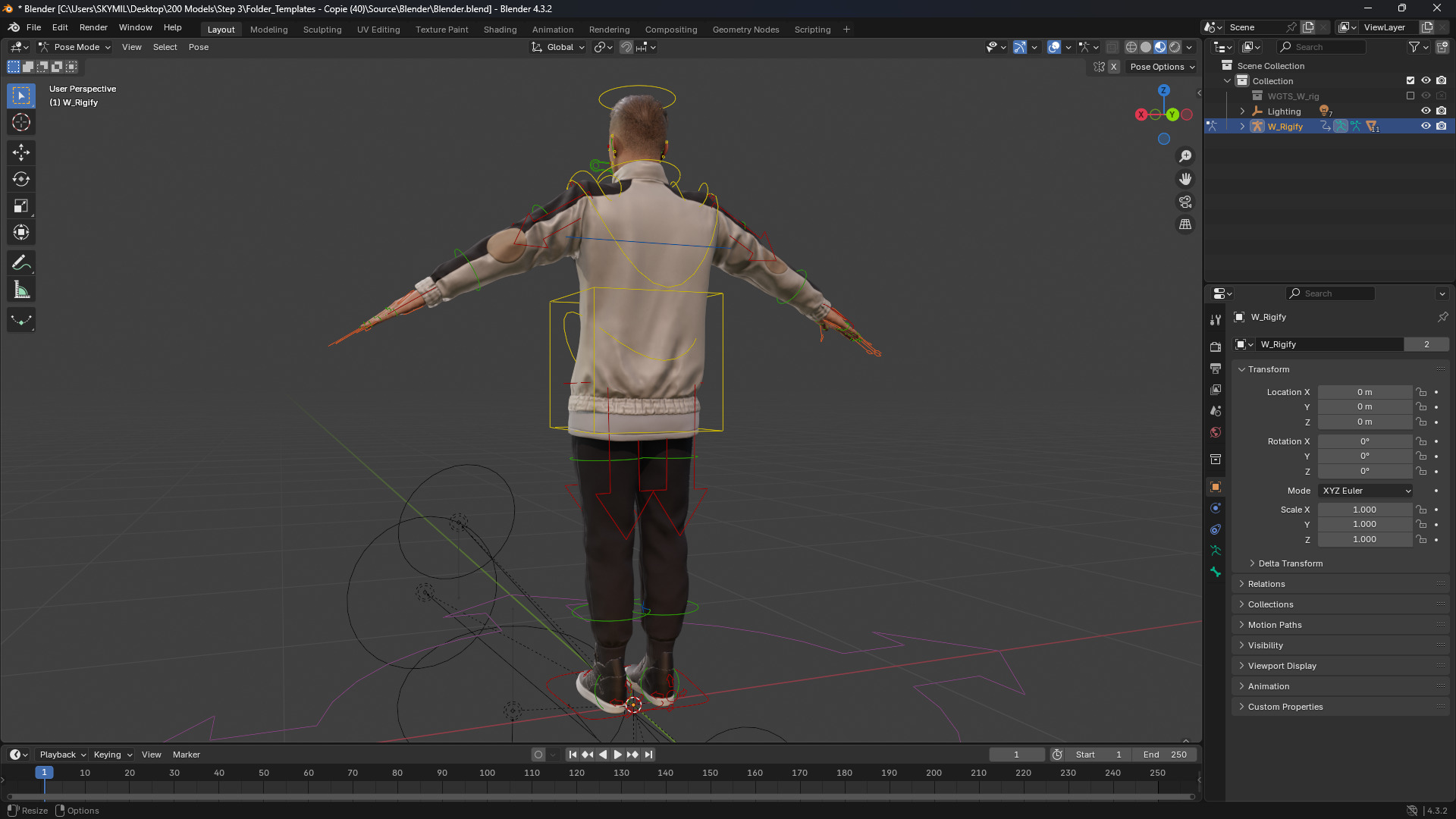Select the Scale tool
The width and height of the screenshot is (1456, 819).
[x=21, y=206]
